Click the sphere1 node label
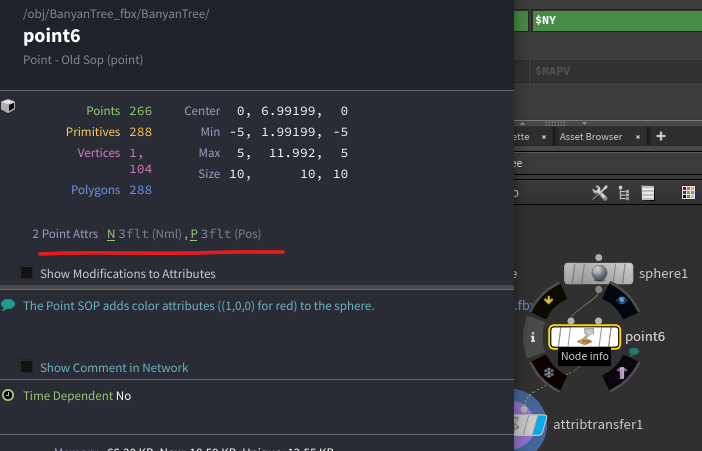The width and height of the screenshot is (702, 451). [663, 273]
